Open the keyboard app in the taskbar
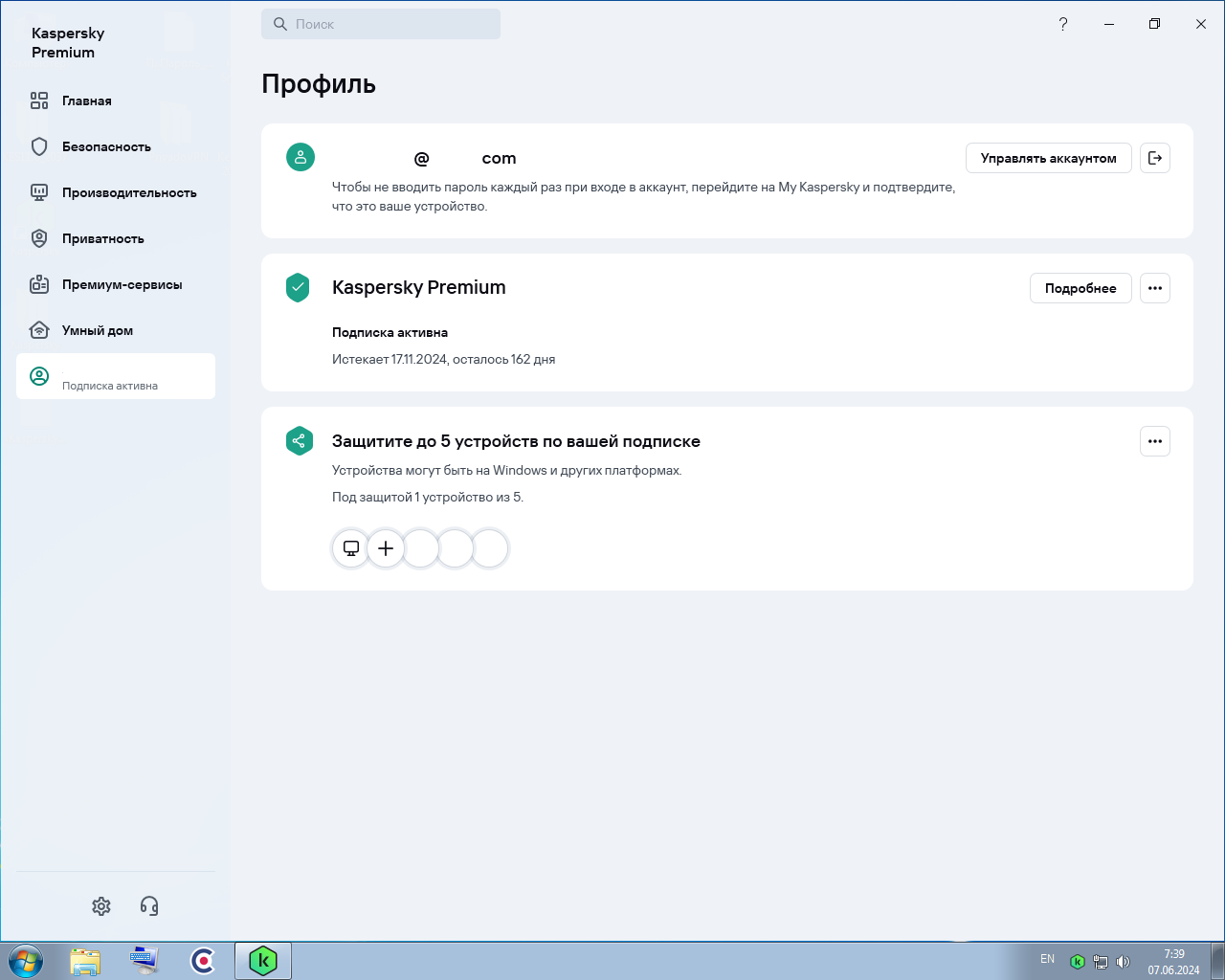Viewport: 1225px width, 980px height. (x=145, y=961)
